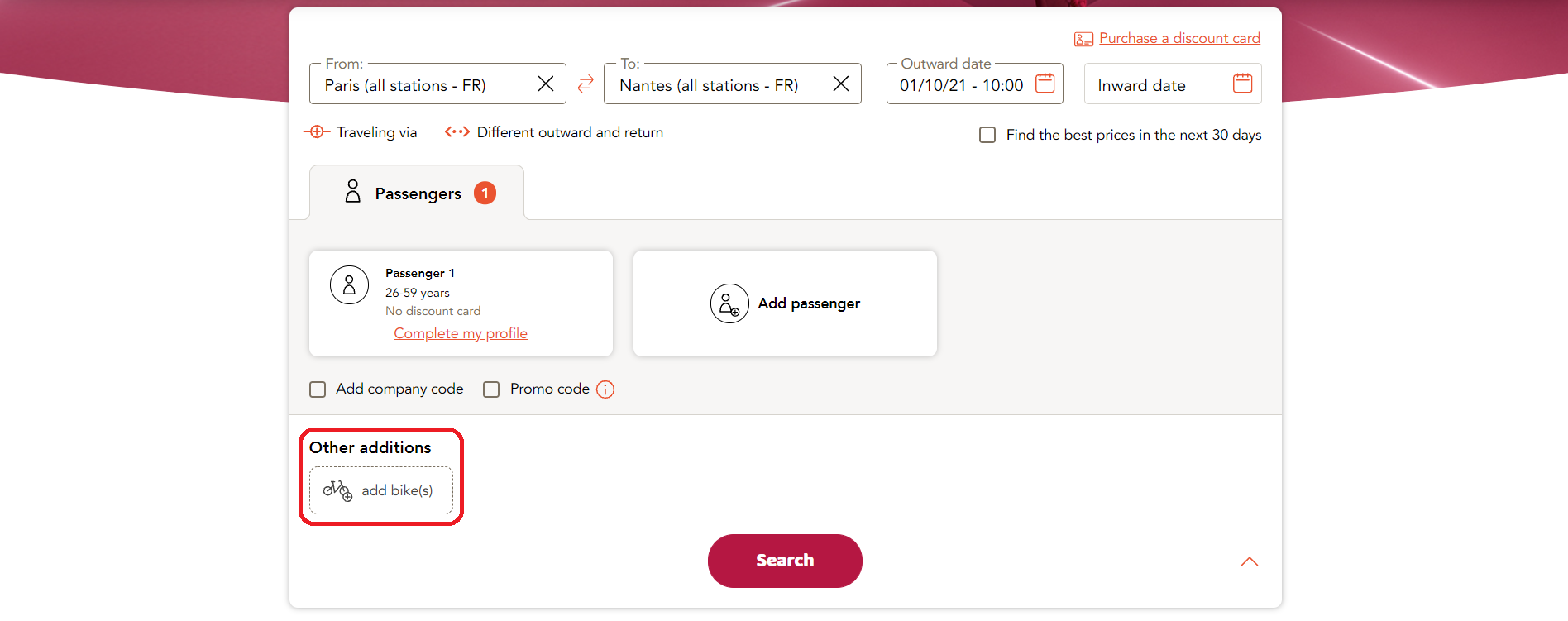Click the discount card icon
Screen dimensions: 1568x621
(x=1083, y=39)
